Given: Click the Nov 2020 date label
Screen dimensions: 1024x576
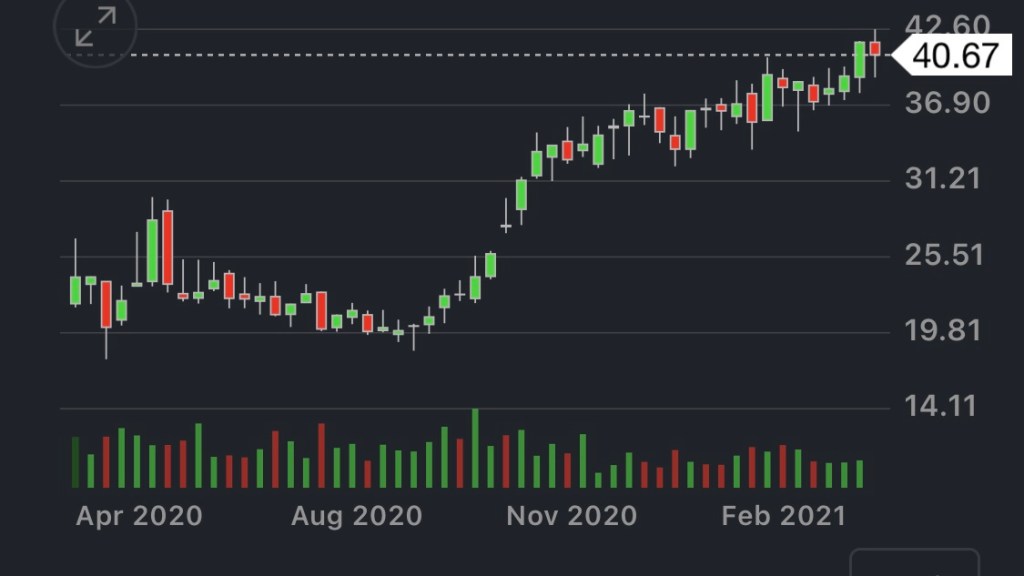Looking at the screenshot, I should (571, 516).
